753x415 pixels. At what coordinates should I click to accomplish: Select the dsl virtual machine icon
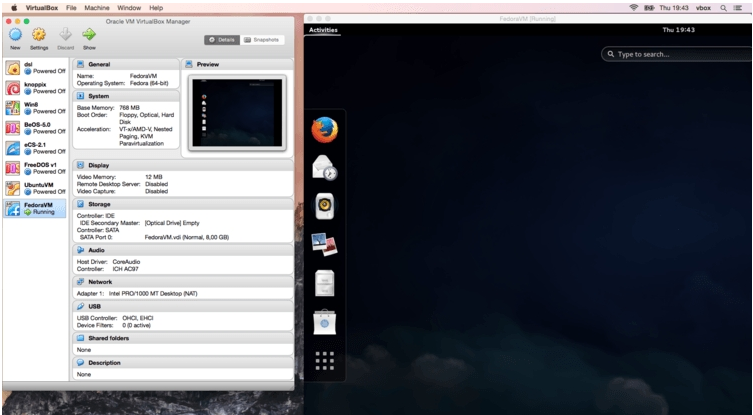(x=12, y=68)
